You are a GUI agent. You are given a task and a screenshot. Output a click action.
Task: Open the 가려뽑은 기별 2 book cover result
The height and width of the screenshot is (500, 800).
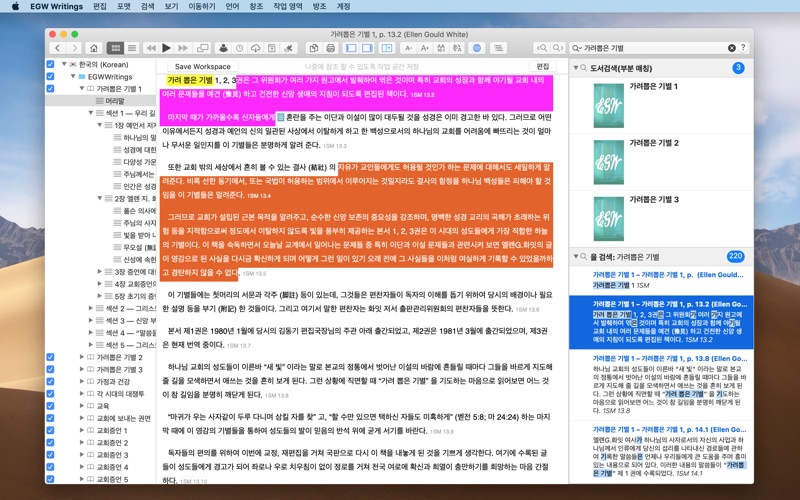pyautogui.click(x=609, y=162)
